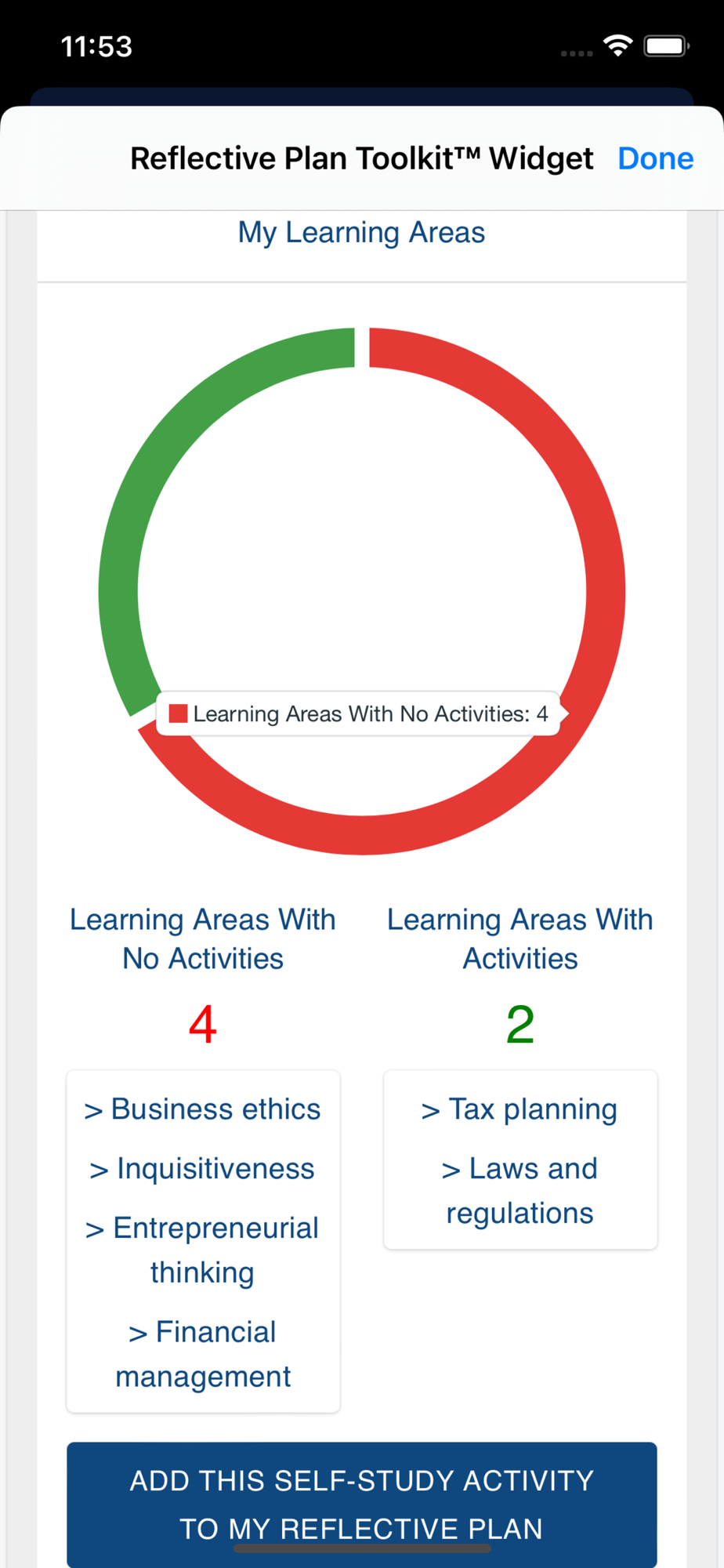Screen dimensions: 724x1568
Task: Tap the Wi-Fi icon in the status bar
Action: click(x=618, y=45)
